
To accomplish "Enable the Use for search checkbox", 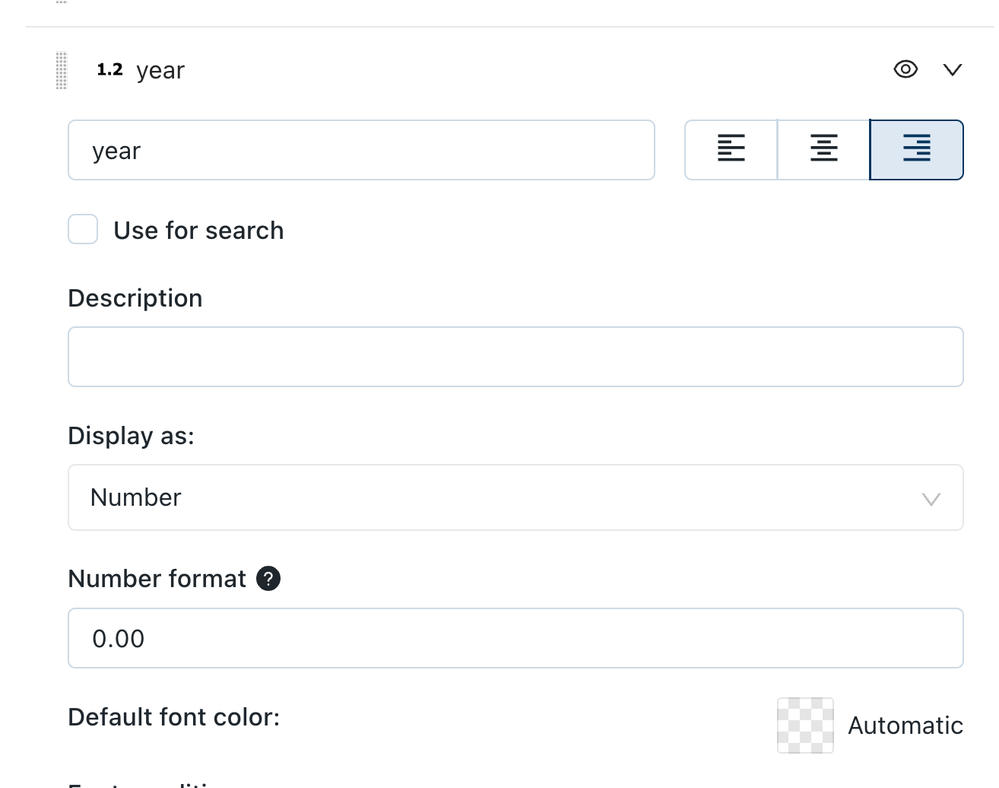I will (83, 230).
